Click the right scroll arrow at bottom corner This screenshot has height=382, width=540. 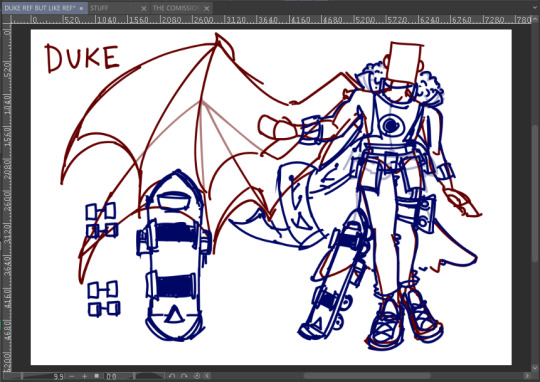(527, 376)
